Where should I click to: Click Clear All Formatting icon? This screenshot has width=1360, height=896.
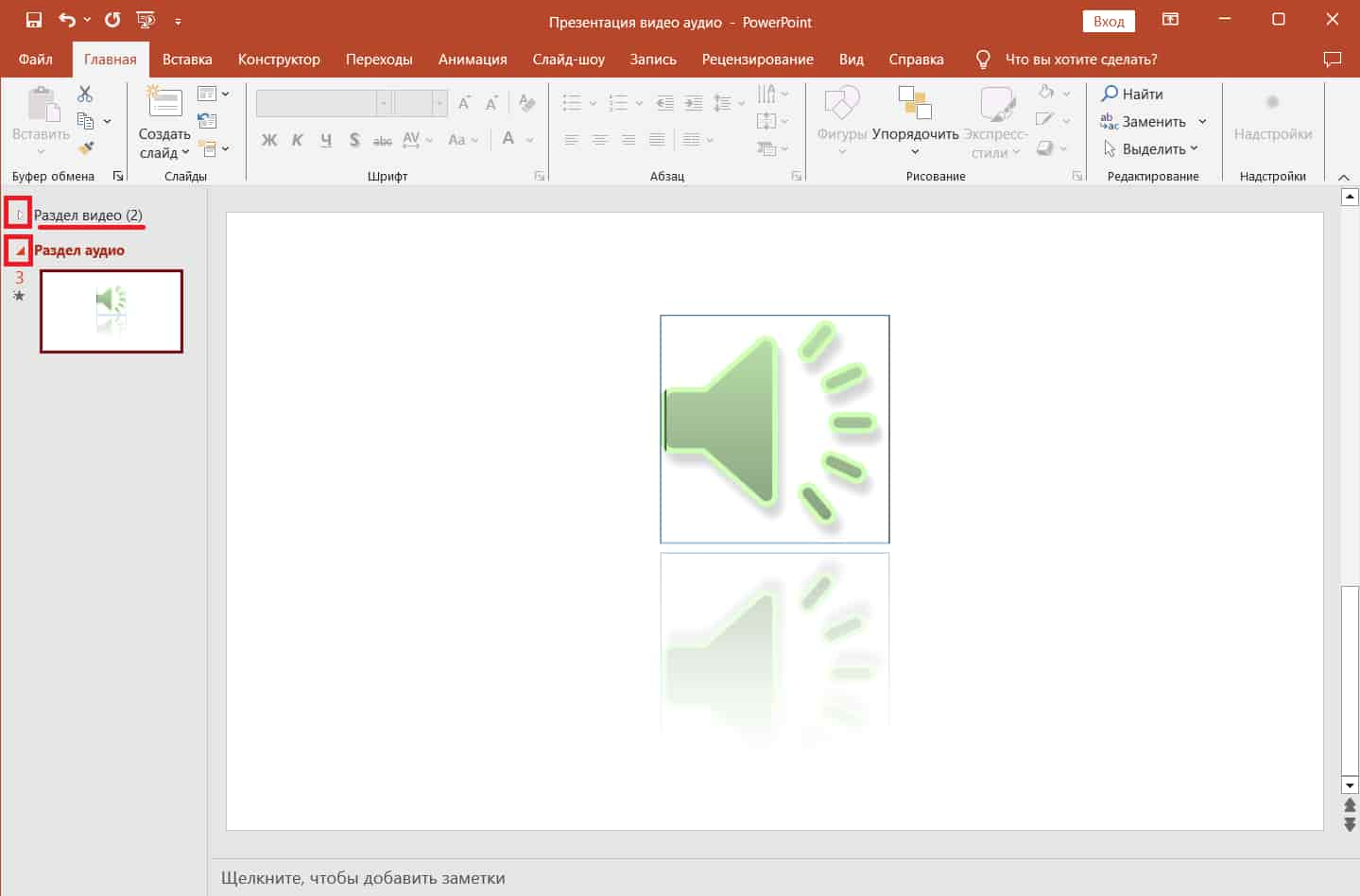pos(527,102)
